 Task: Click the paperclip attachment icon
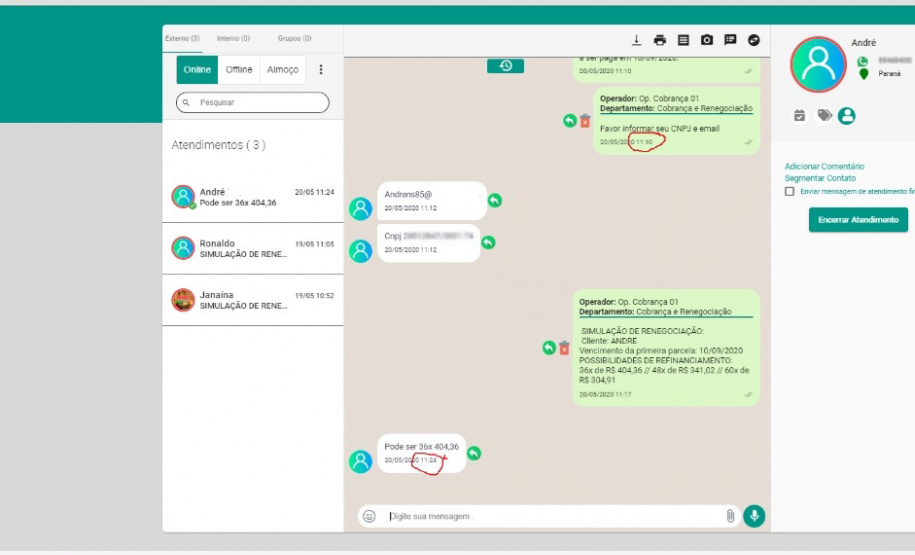tap(730, 516)
